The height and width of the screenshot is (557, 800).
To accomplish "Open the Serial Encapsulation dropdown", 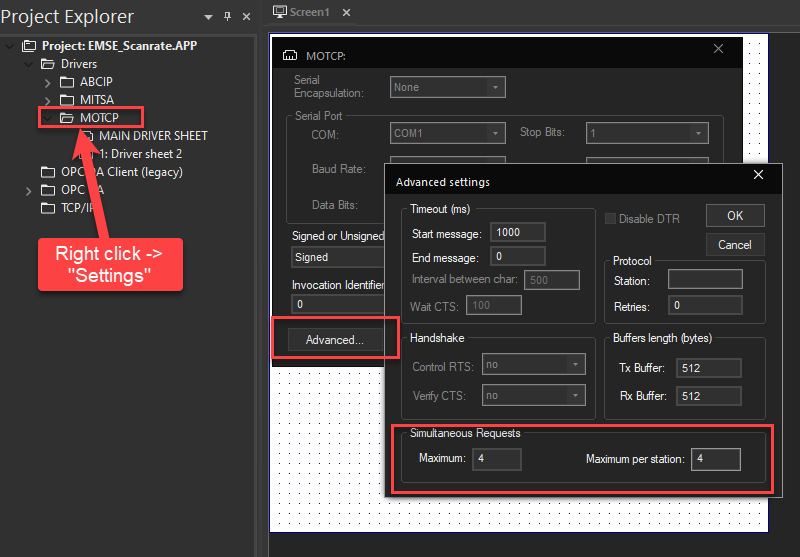I will (x=447, y=87).
